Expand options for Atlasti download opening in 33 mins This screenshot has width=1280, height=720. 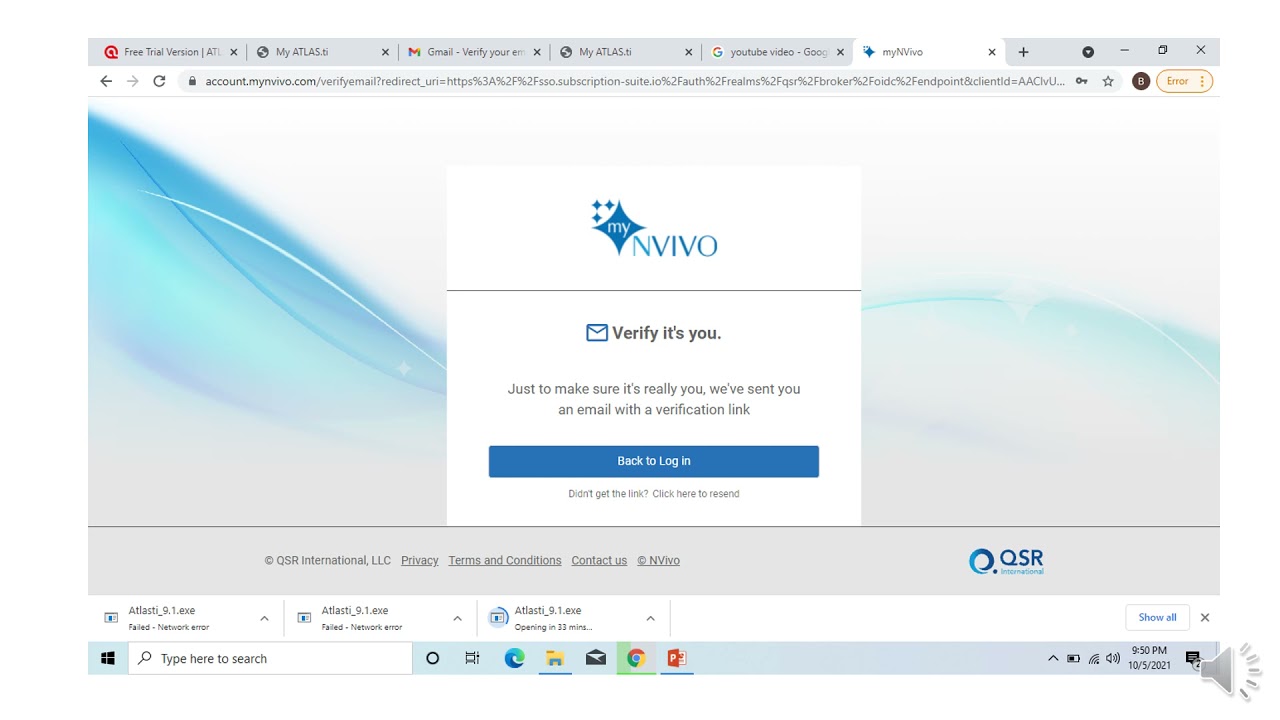point(650,618)
